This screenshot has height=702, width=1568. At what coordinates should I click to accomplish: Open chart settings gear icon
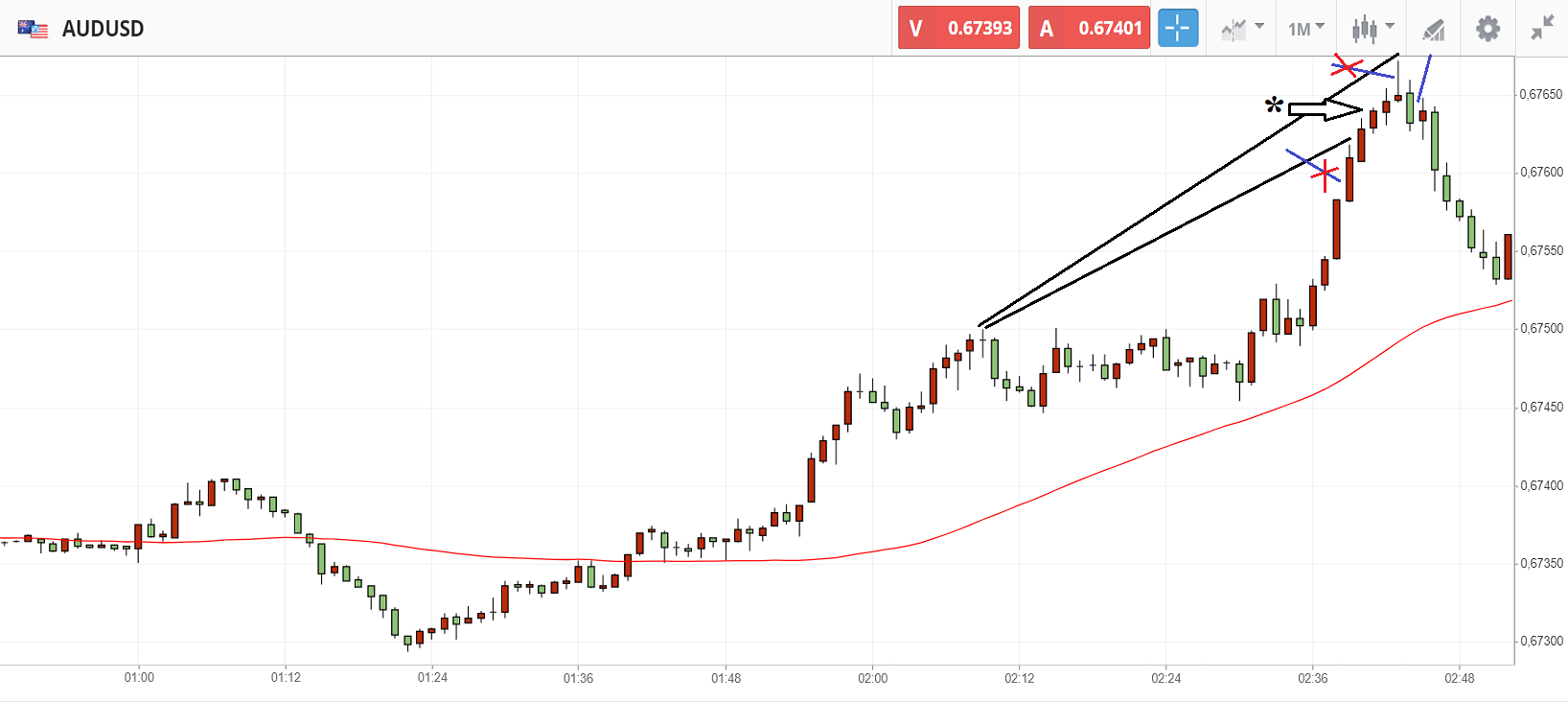click(x=1487, y=29)
